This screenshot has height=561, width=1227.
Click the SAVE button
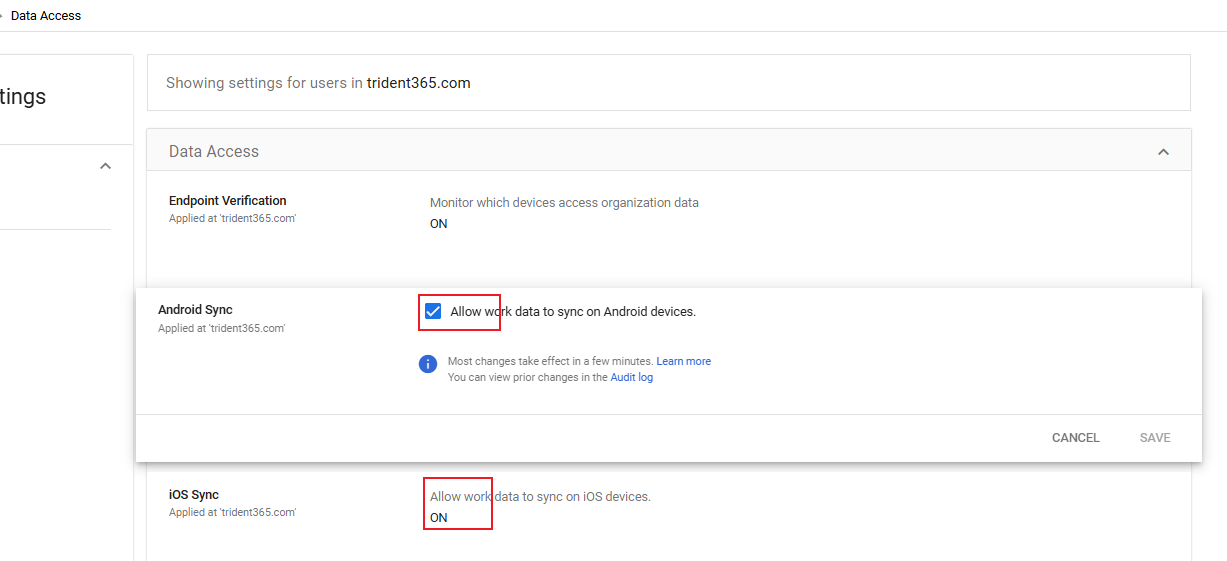click(1154, 438)
